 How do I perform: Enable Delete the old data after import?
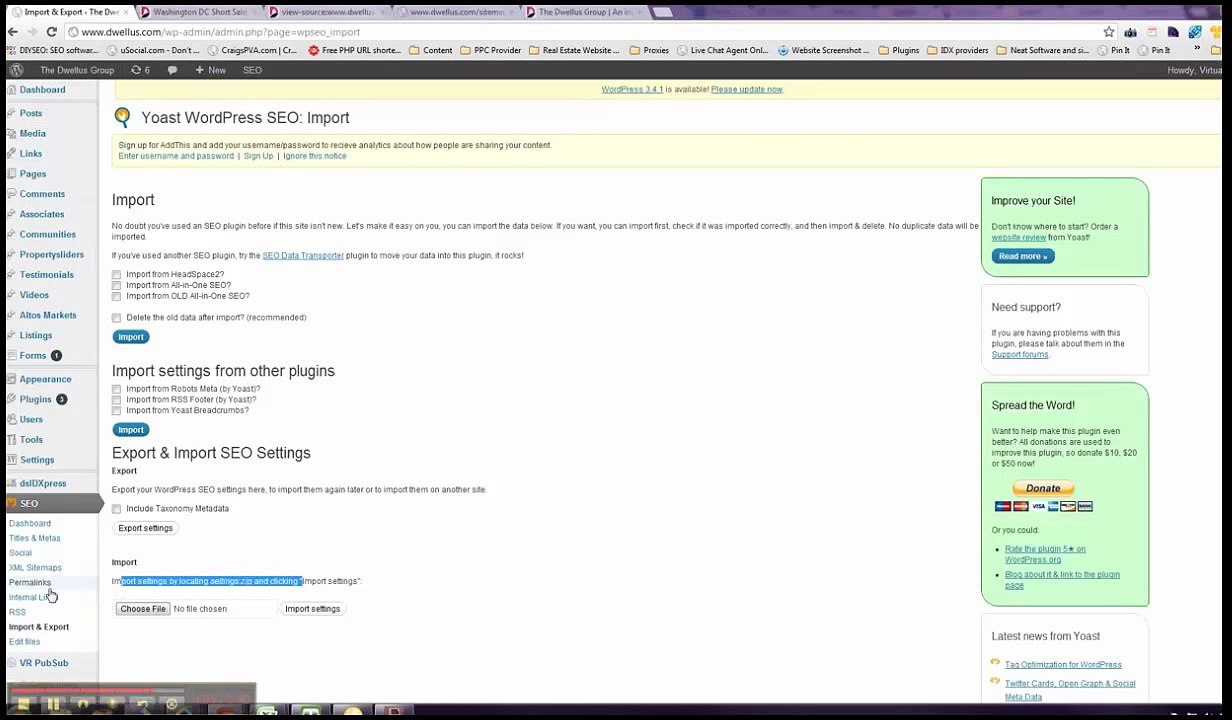(x=117, y=318)
